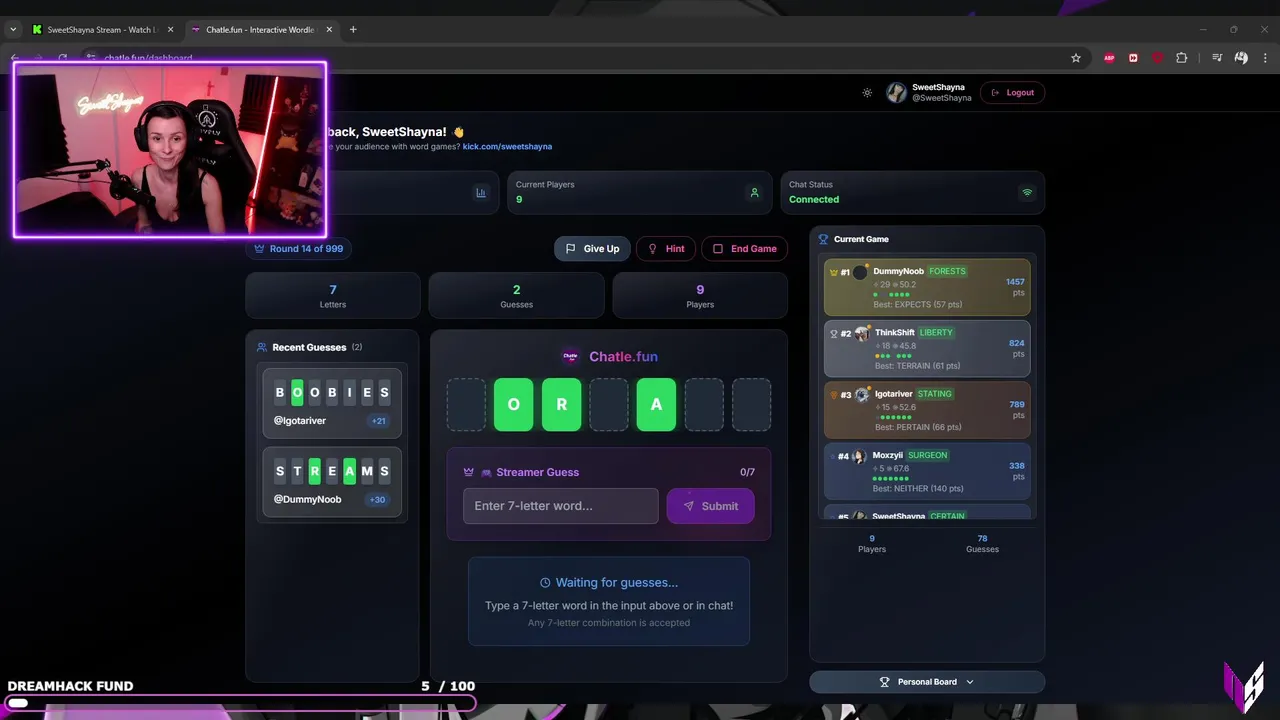Click the FORESTS word tag

(x=947, y=271)
